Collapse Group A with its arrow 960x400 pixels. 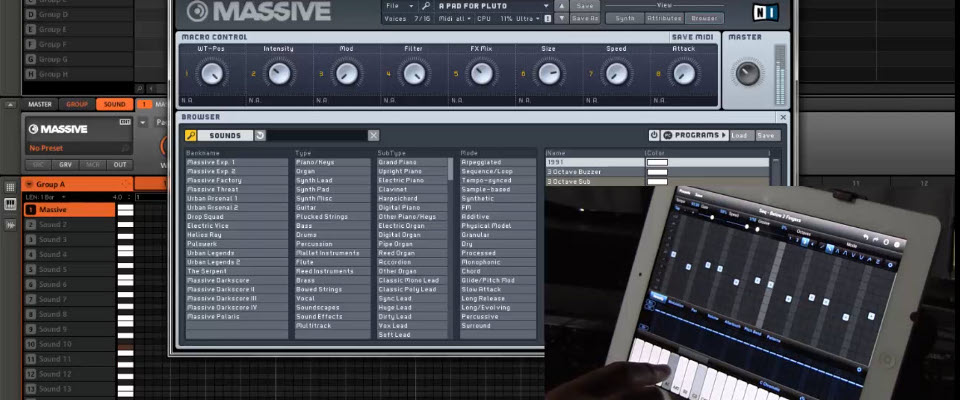(x=28, y=184)
